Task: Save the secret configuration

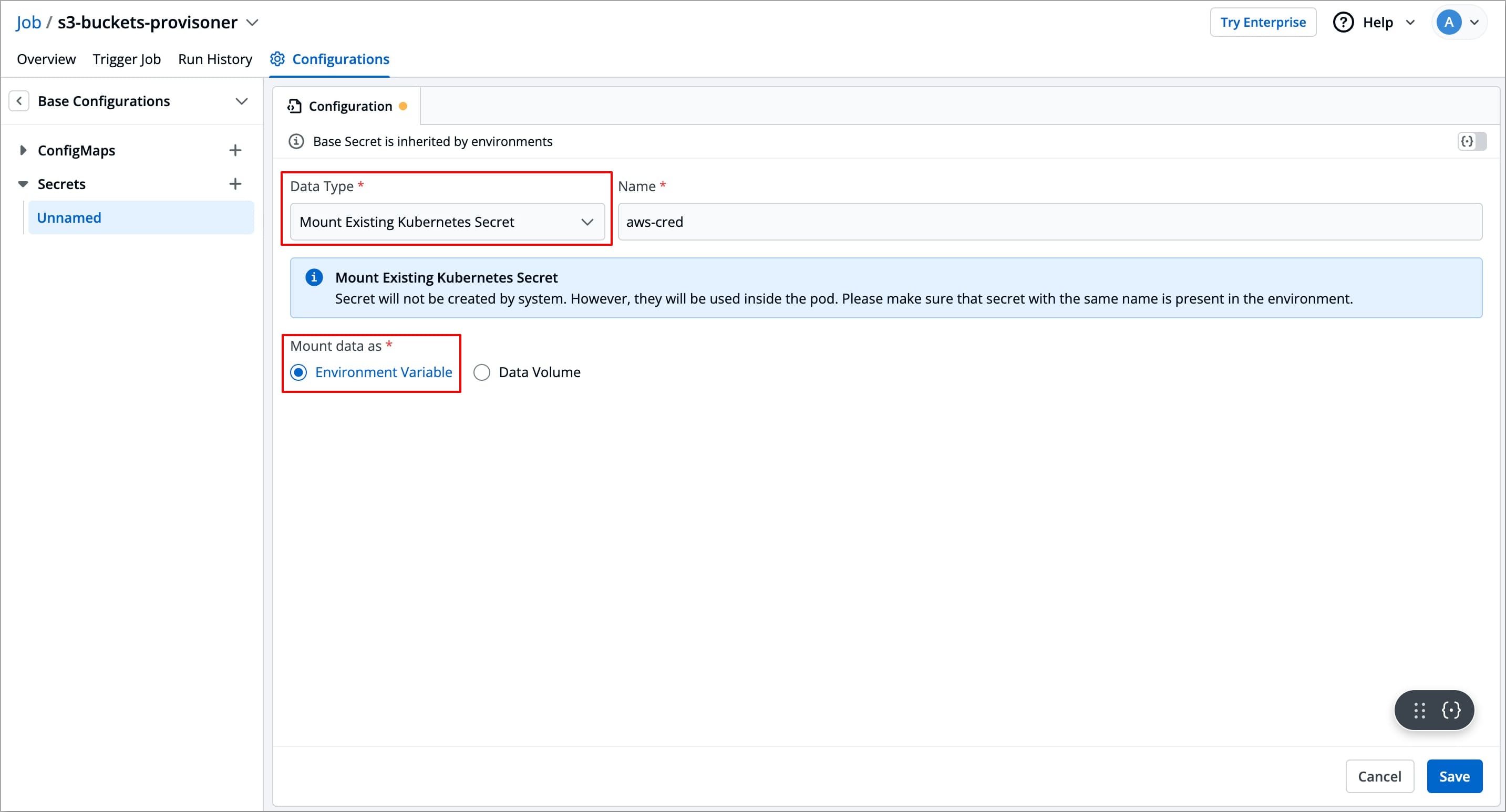Action: (1455, 776)
